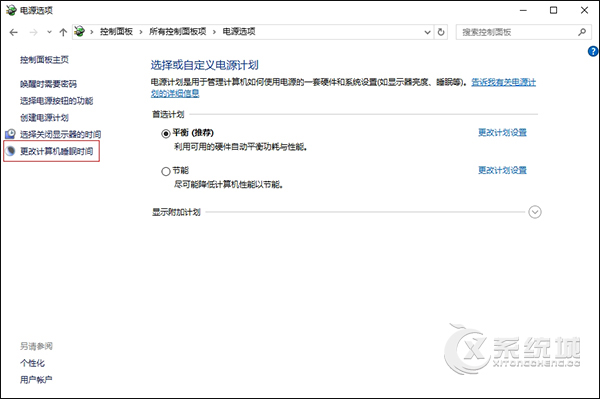Open recent locations dropdown arrow

tap(49, 33)
